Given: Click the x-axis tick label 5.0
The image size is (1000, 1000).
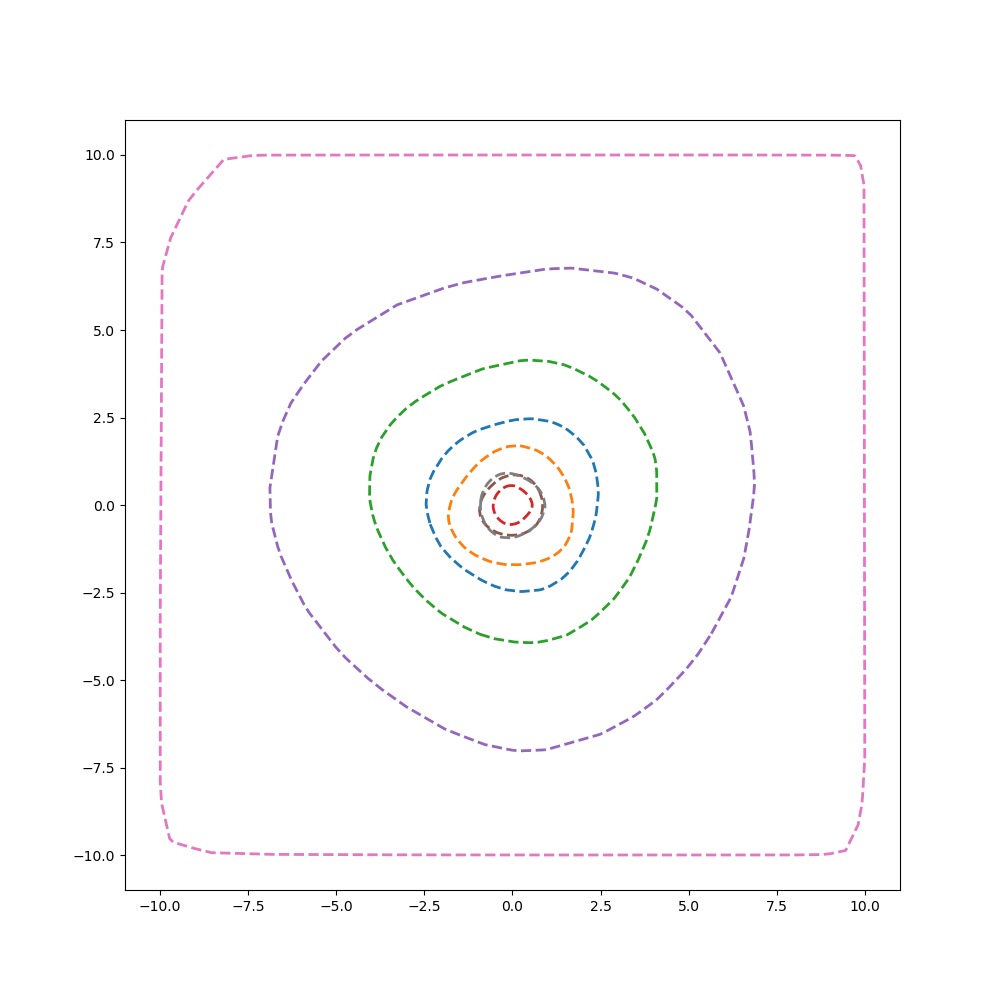Looking at the screenshot, I should click(688, 906).
